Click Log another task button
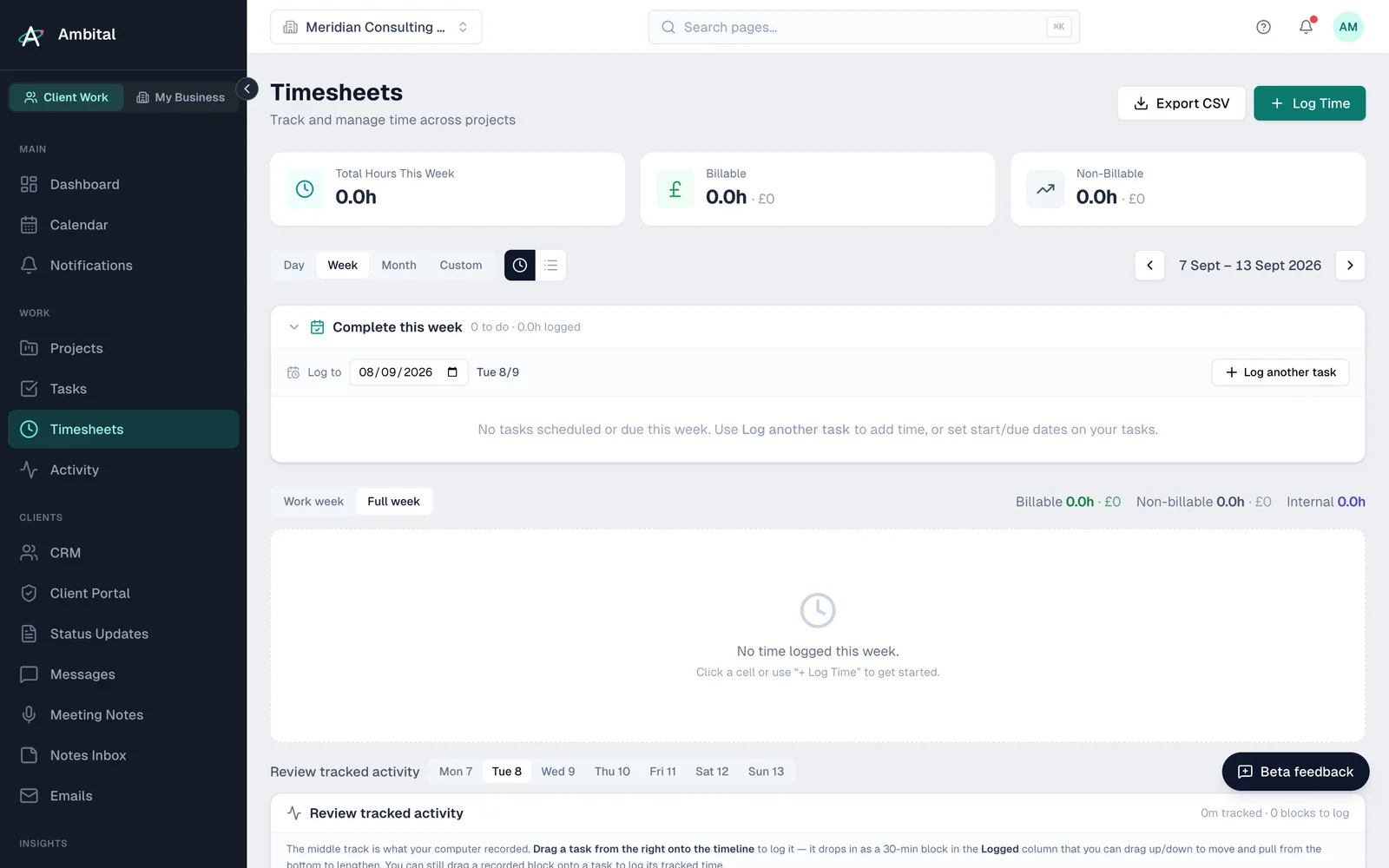1389x868 pixels. [1280, 372]
